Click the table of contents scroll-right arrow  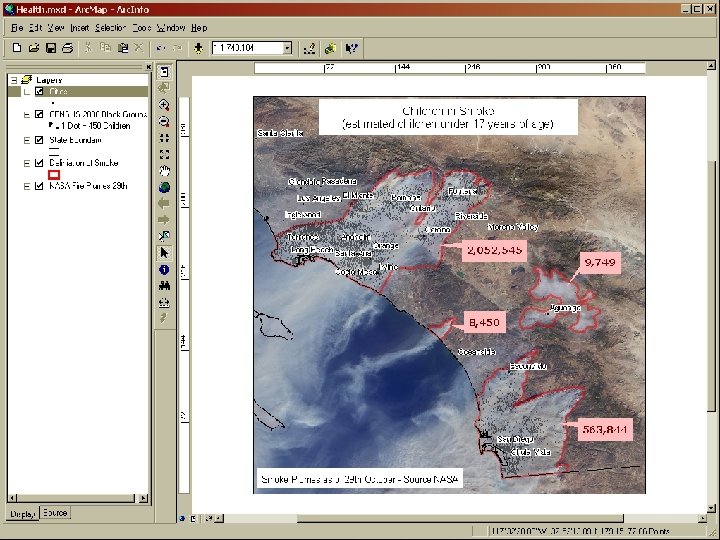143,498
